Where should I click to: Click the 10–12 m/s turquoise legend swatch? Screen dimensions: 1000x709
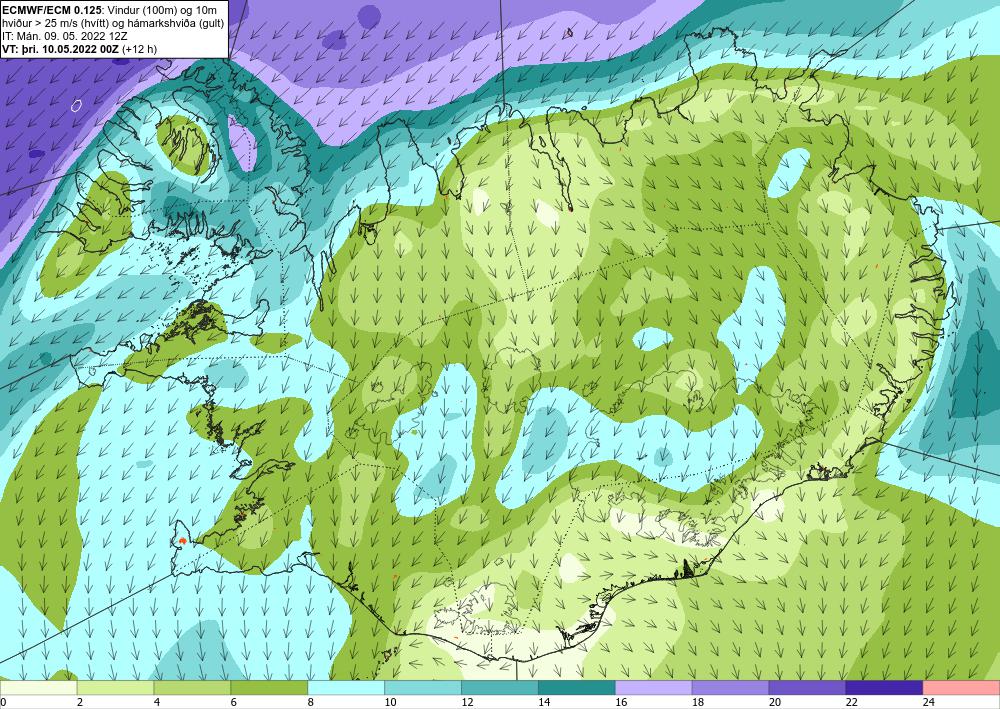point(423,688)
